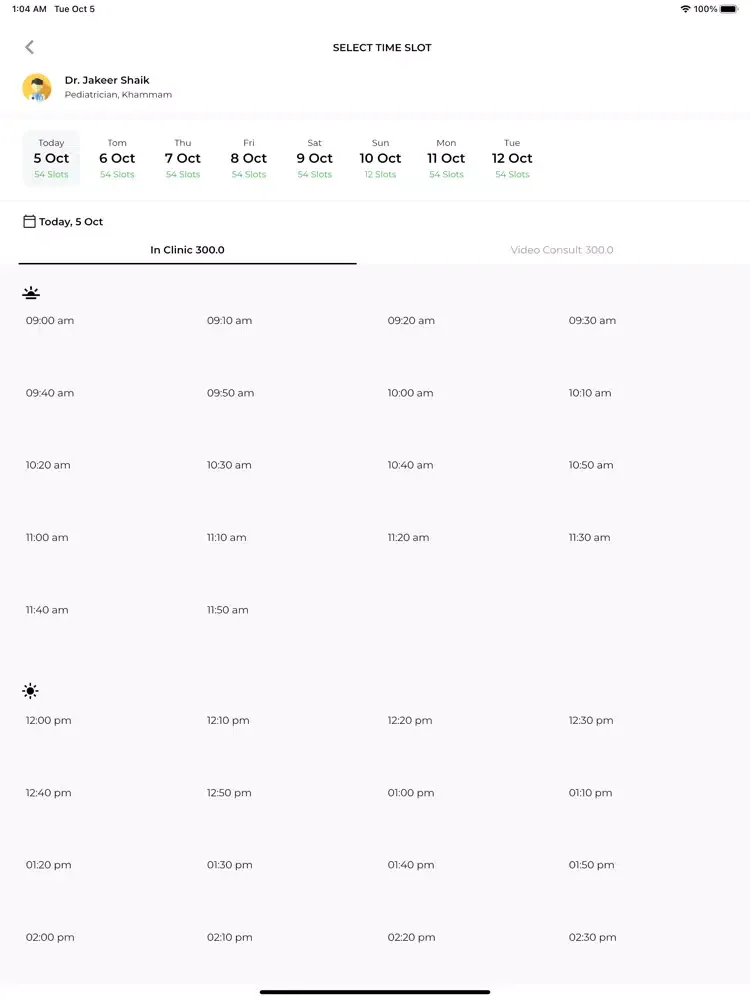Tap the doctor name Dr. Jakeer Shaik
The image size is (750, 1000).
tap(107, 80)
